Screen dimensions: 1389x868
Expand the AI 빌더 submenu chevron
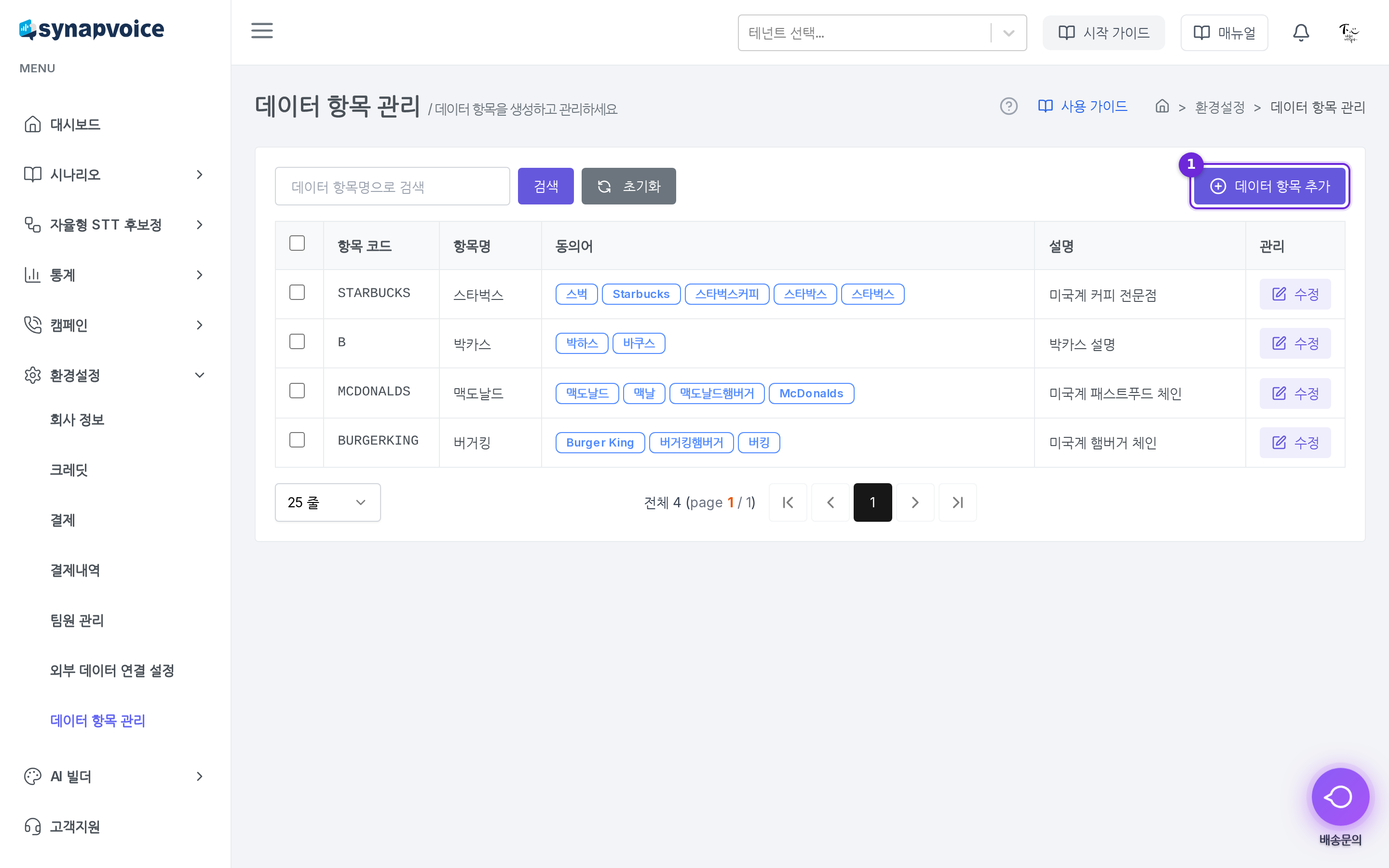(x=199, y=776)
